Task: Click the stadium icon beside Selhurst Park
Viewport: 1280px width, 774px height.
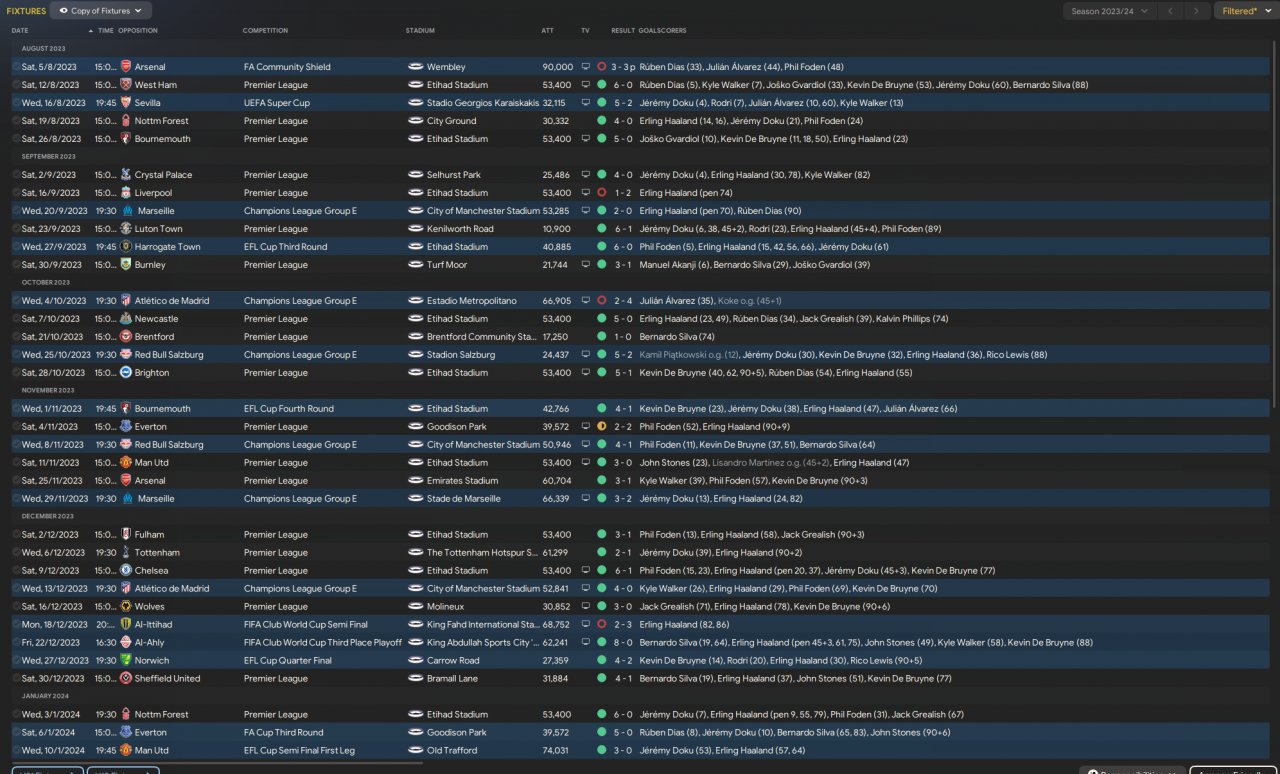Action: tap(416, 175)
